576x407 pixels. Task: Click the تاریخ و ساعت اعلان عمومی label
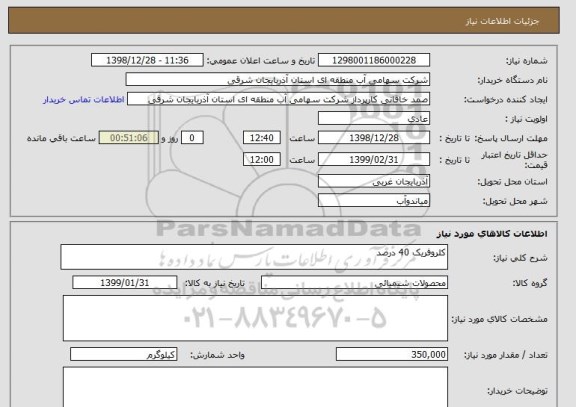(261, 61)
